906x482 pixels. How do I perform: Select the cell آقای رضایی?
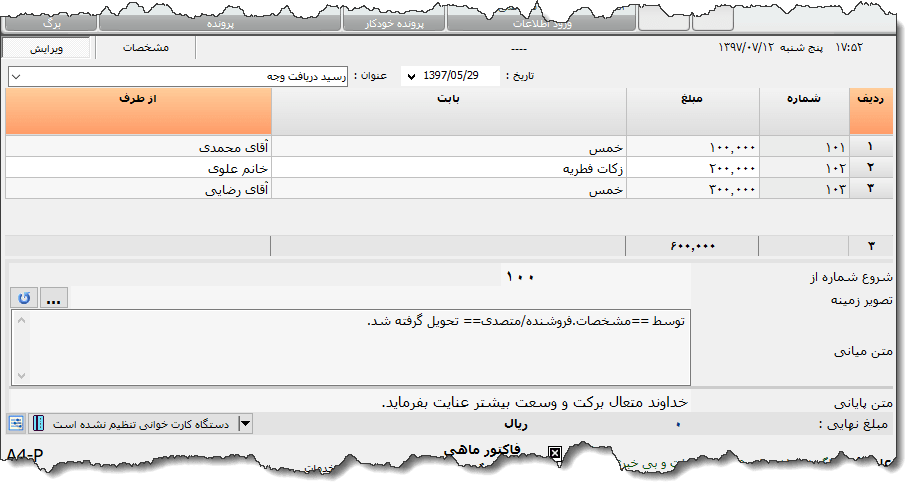(139, 189)
